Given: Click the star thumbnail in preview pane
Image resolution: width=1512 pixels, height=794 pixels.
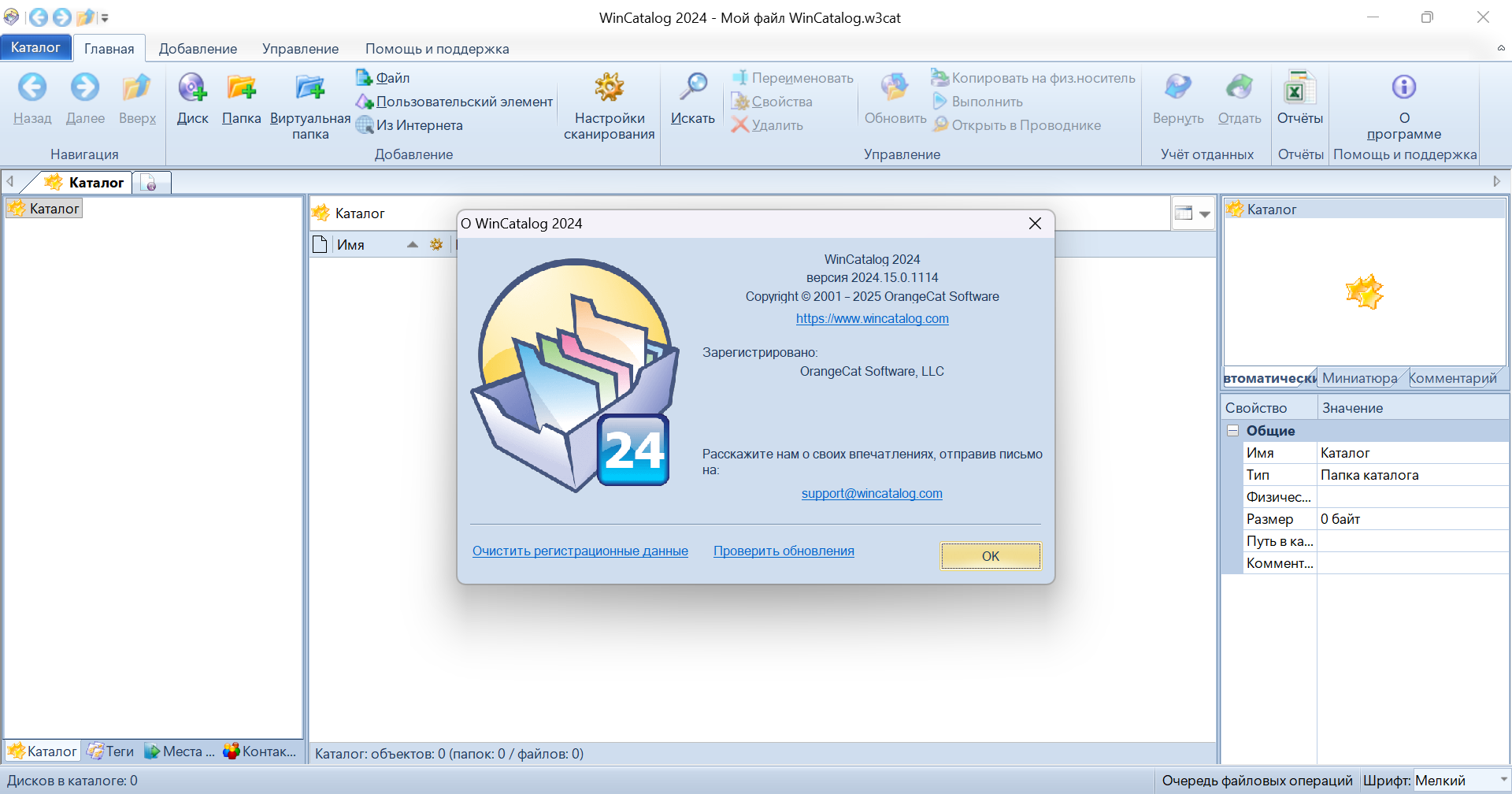Looking at the screenshot, I should point(1365,291).
